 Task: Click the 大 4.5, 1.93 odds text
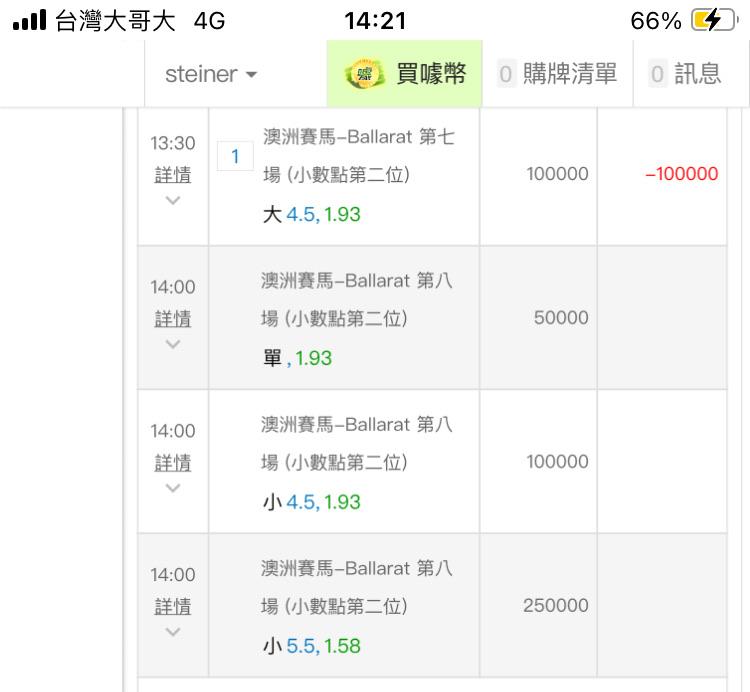pos(311,214)
